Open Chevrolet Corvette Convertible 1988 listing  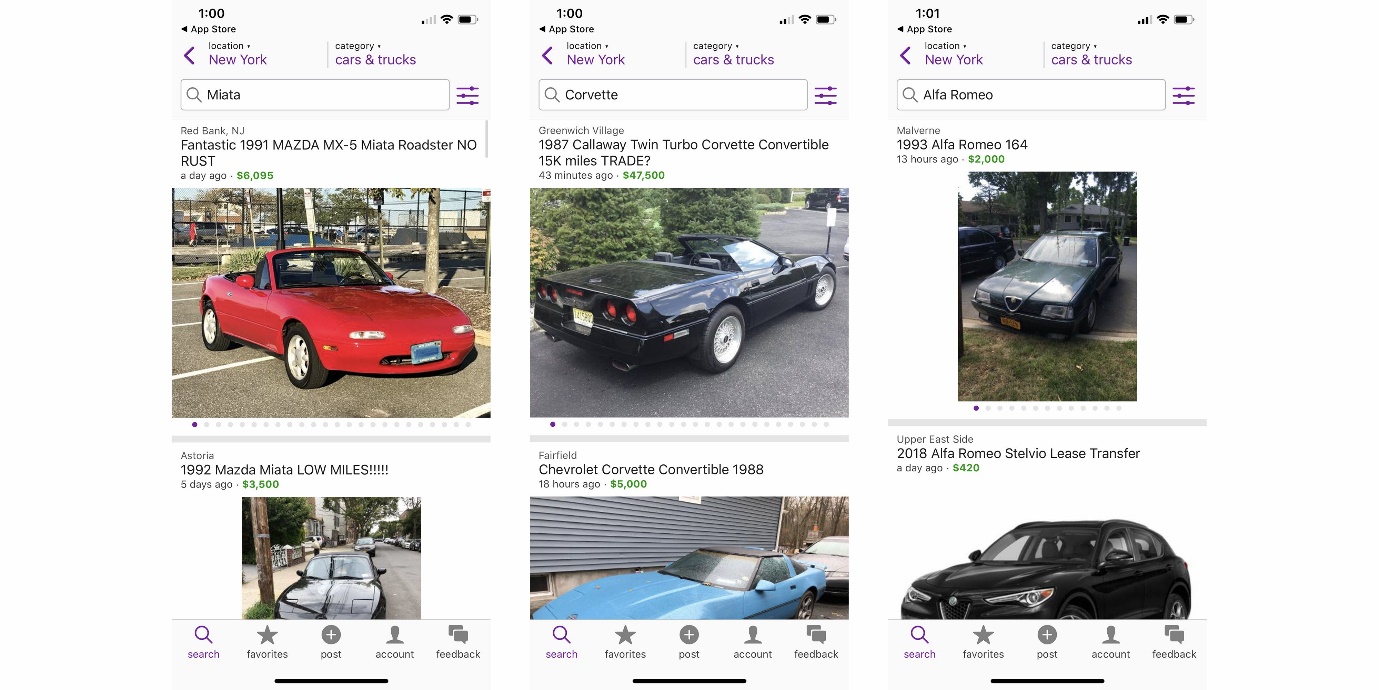[x=651, y=469]
